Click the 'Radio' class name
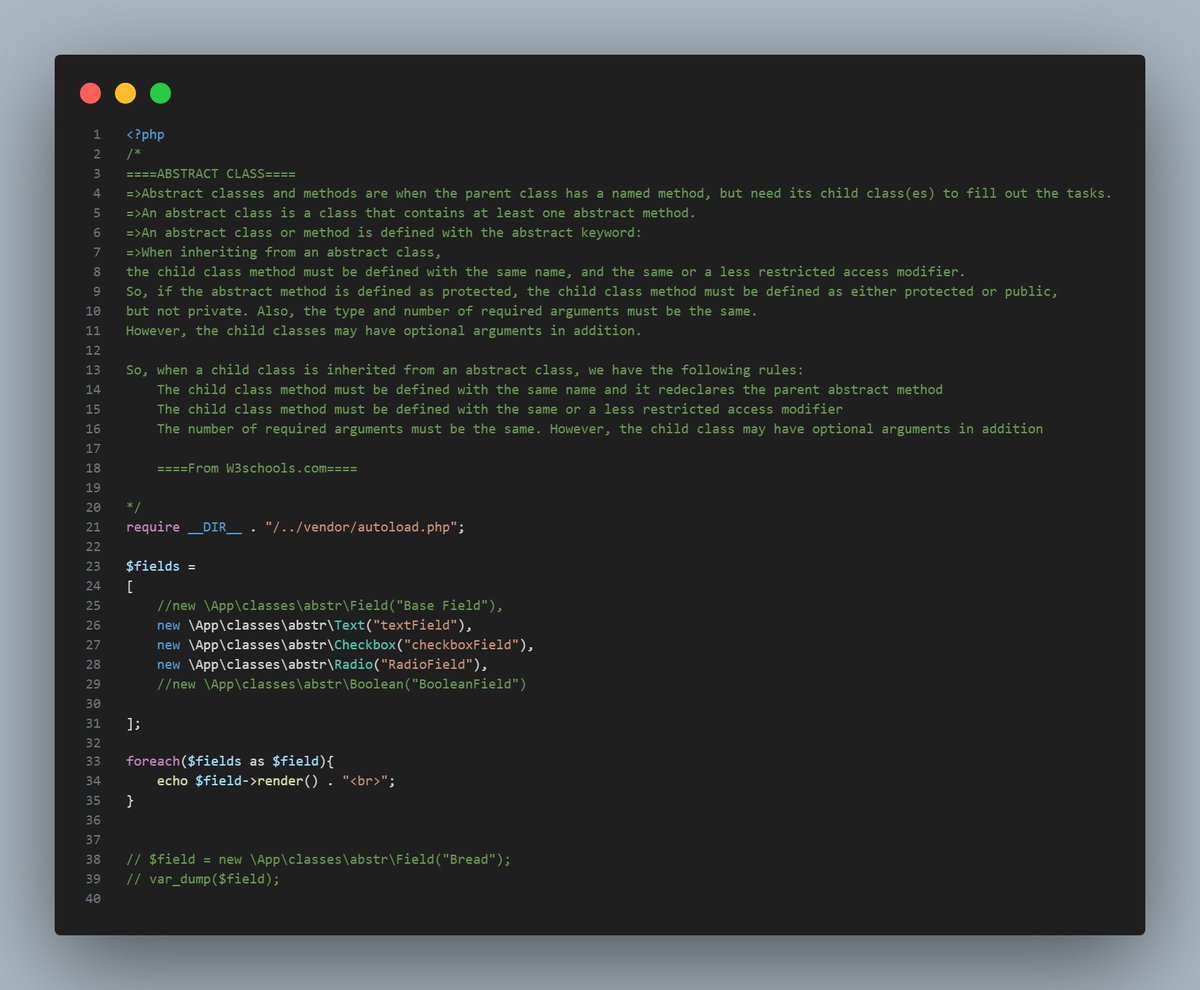Image resolution: width=1200 pixels, height=990 pixels. (x=354, y=664)
